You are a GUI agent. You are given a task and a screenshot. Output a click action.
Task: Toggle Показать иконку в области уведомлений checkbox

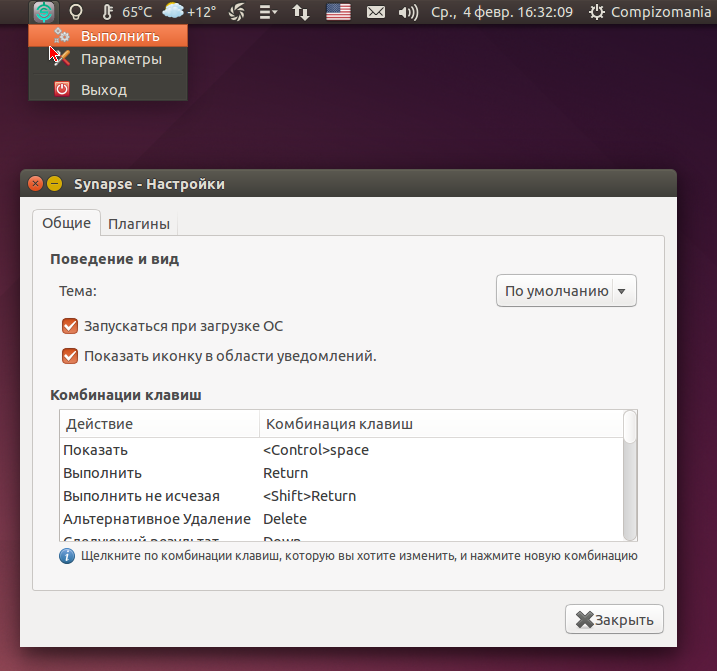pos(70,356)
